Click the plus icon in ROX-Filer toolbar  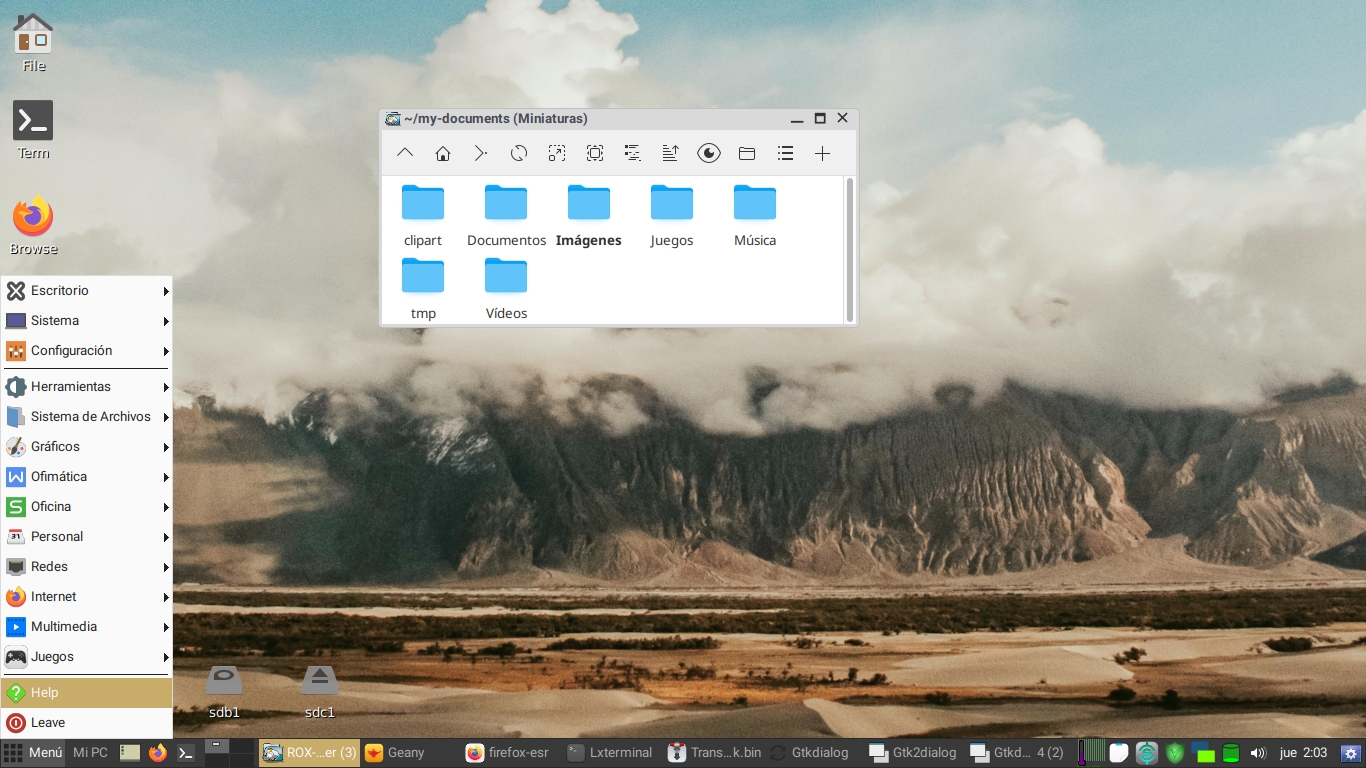822,153
